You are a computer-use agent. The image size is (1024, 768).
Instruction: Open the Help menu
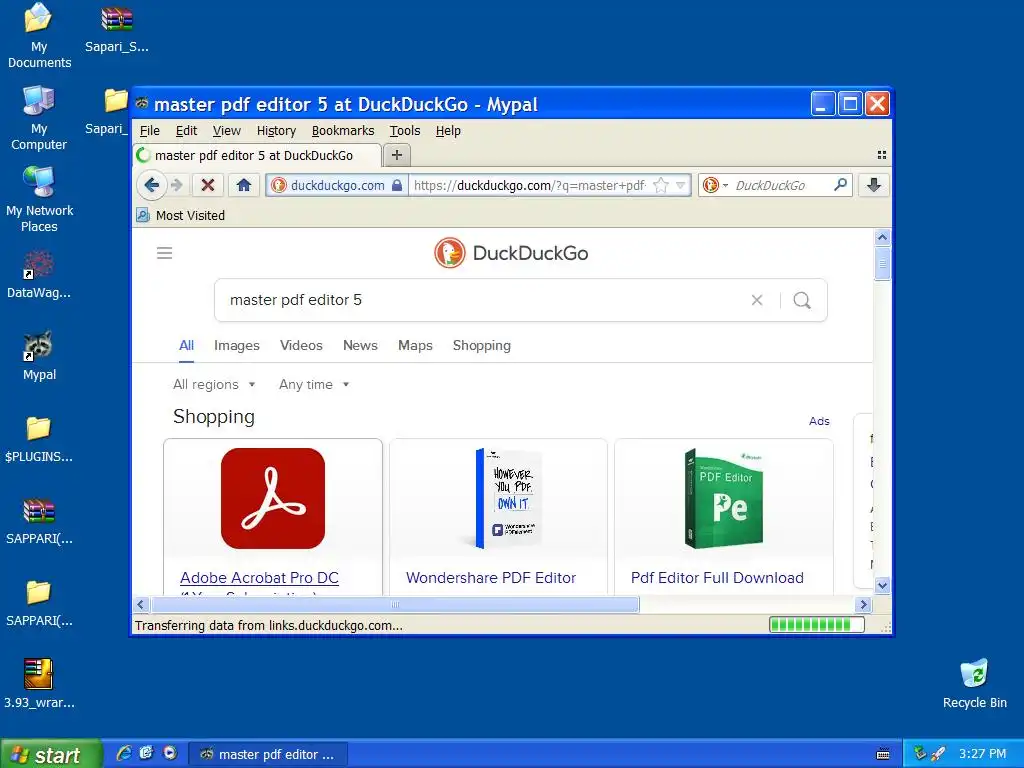(448, 131)
